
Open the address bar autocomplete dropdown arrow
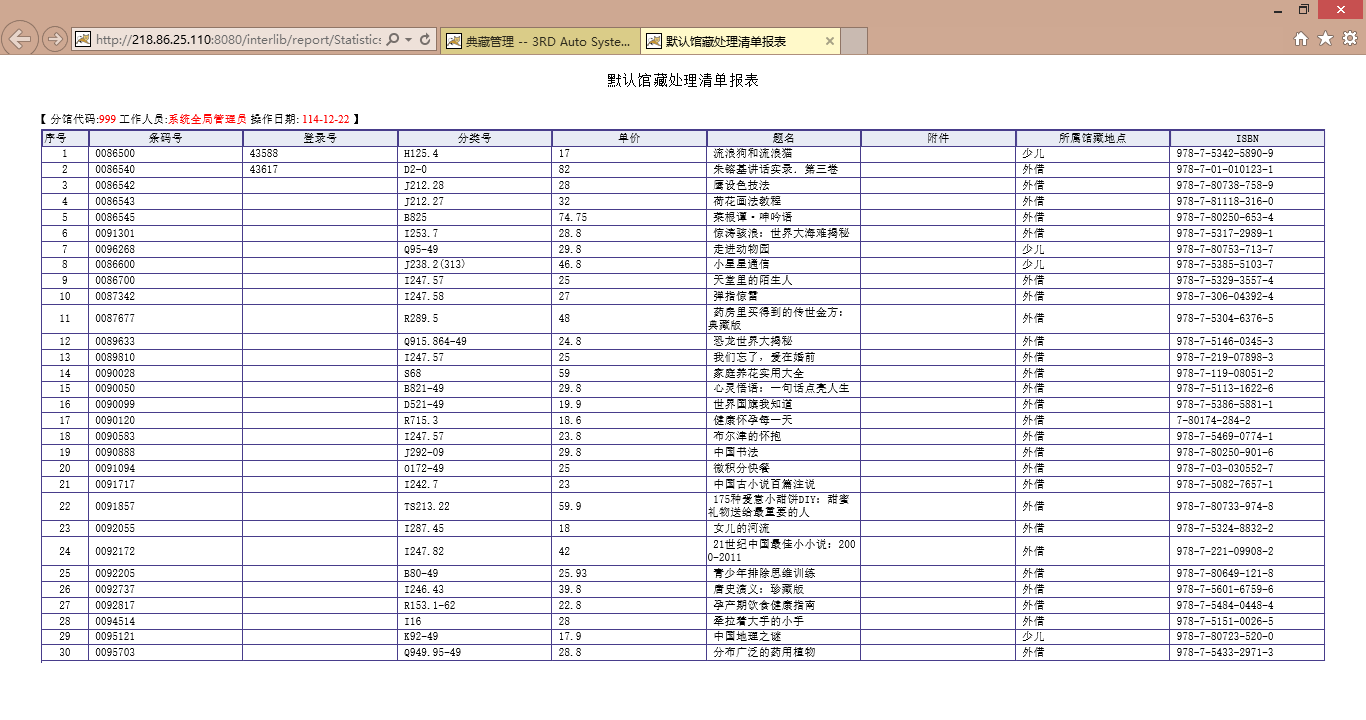point(407,40)
